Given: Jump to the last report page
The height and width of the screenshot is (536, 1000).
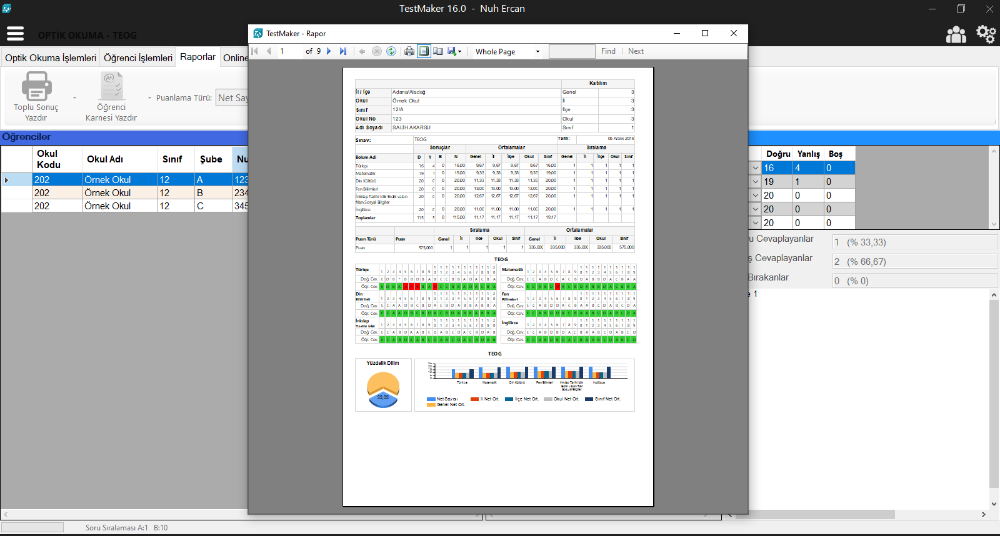Looking at the screenshot, I should click(x=343, y=51).
